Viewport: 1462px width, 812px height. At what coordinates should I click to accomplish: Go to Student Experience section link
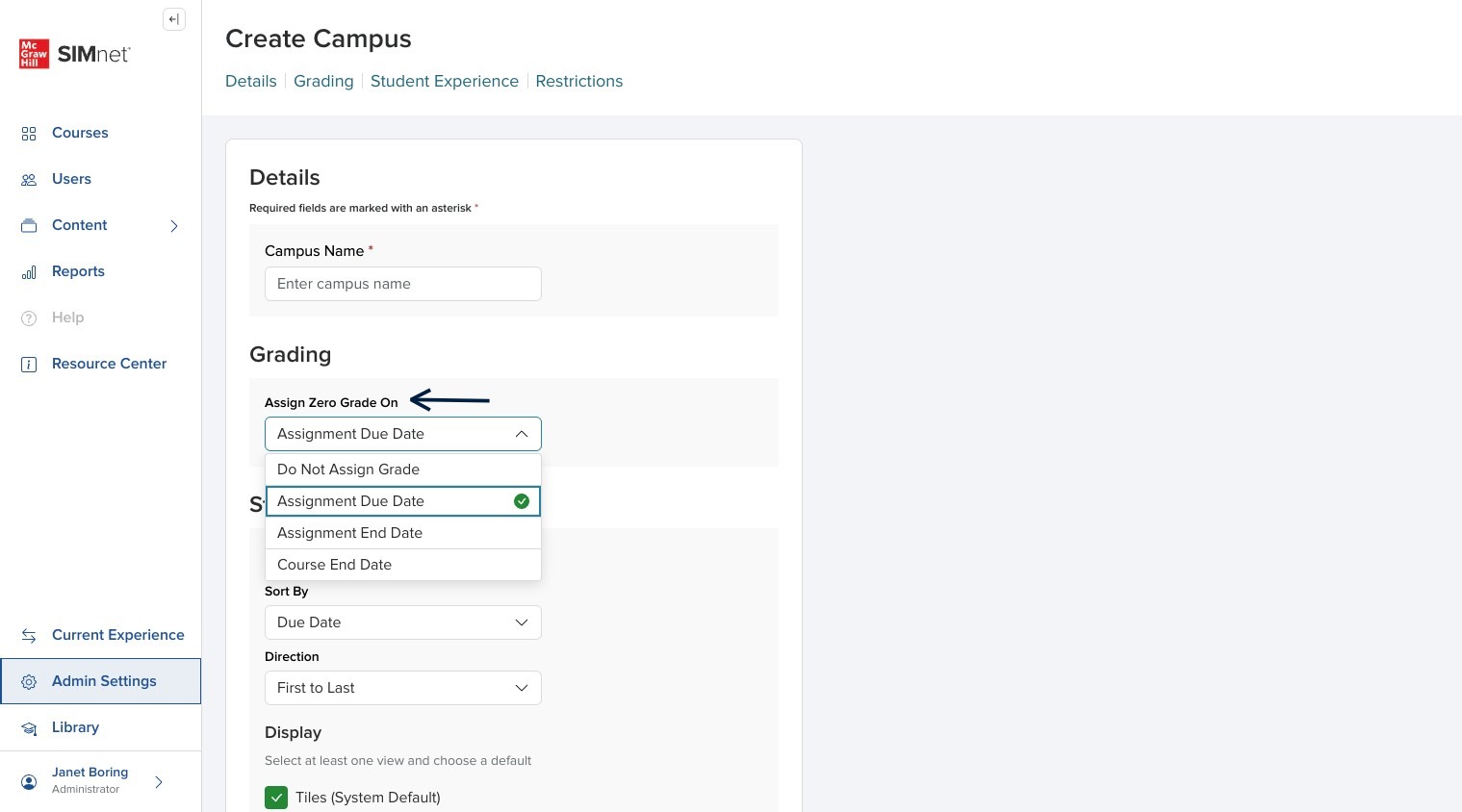445,81
